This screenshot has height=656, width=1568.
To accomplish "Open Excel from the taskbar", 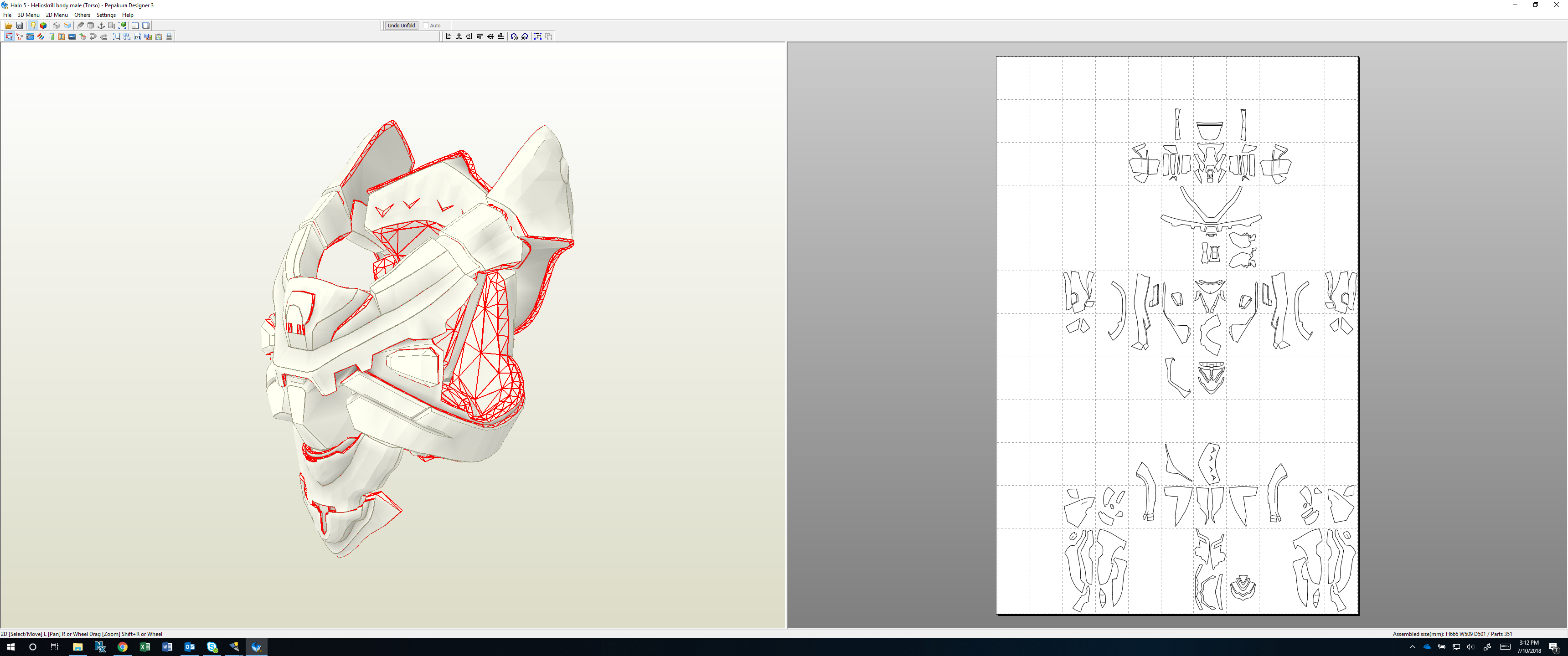I will click(x=145, y=647).
